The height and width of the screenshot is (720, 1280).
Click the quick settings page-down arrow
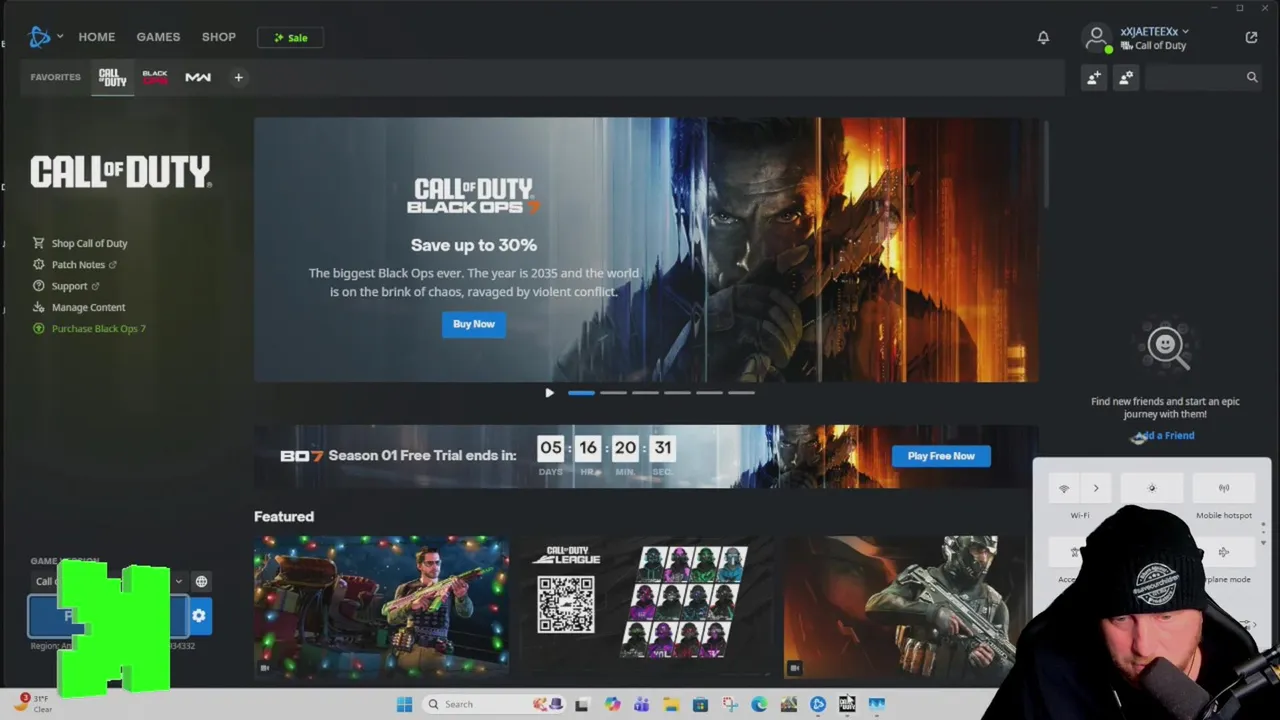coord(1263,542)
